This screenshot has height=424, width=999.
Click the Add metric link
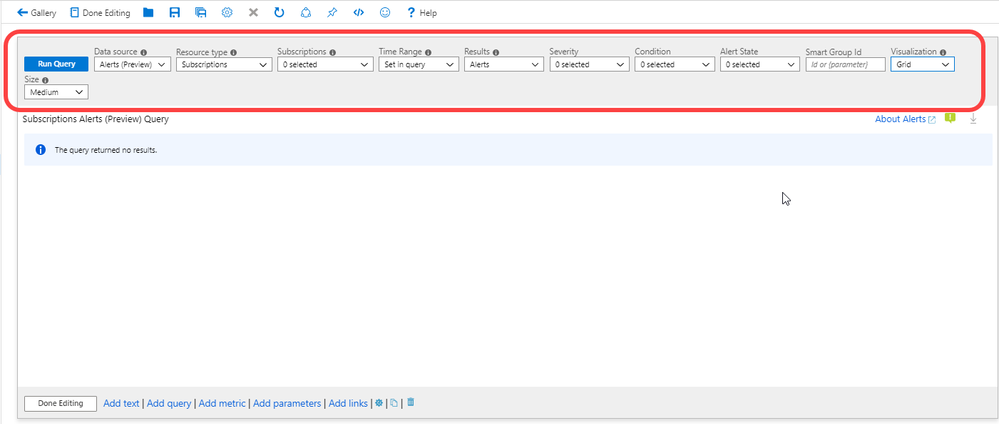pyautogui.click(x=222, y=404)
